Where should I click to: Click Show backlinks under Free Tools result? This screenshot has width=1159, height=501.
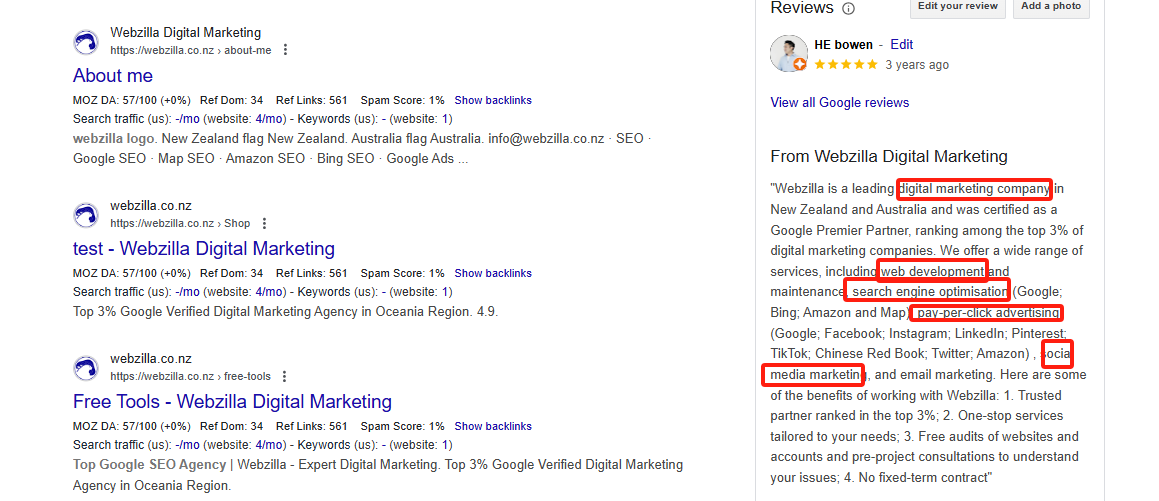[493, 426]
